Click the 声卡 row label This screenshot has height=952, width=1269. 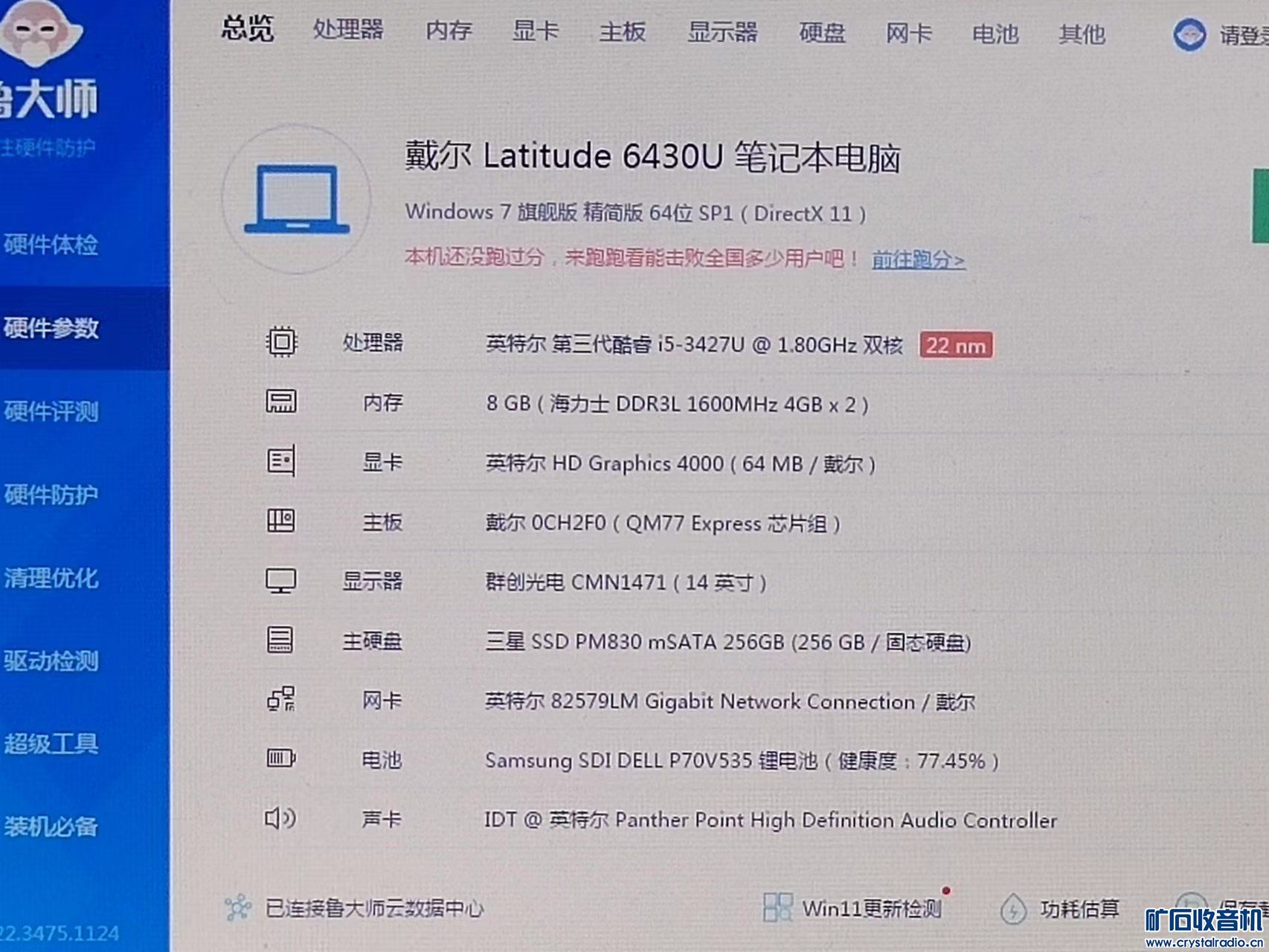coord(382,820)
